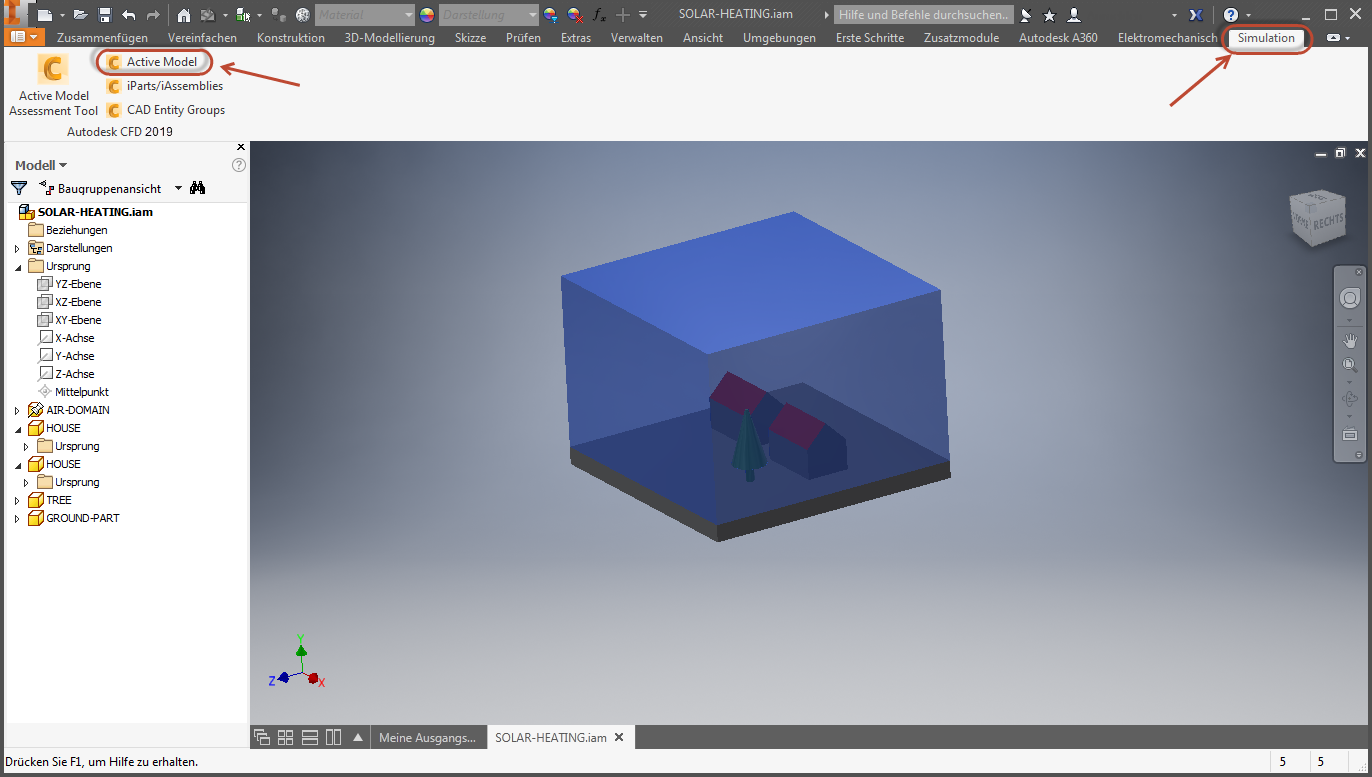The height and width of the screenshot is (777, 1372).
Task: Expand the GROUND-PART node
Action: [x=17, y=518]
